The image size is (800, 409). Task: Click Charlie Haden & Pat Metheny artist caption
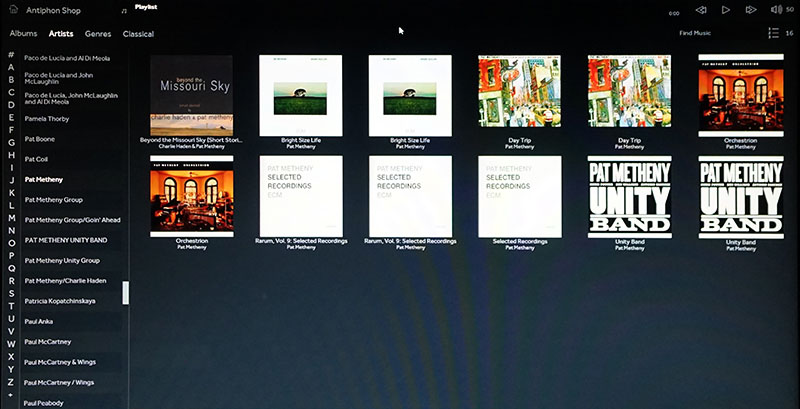point(191,147)
